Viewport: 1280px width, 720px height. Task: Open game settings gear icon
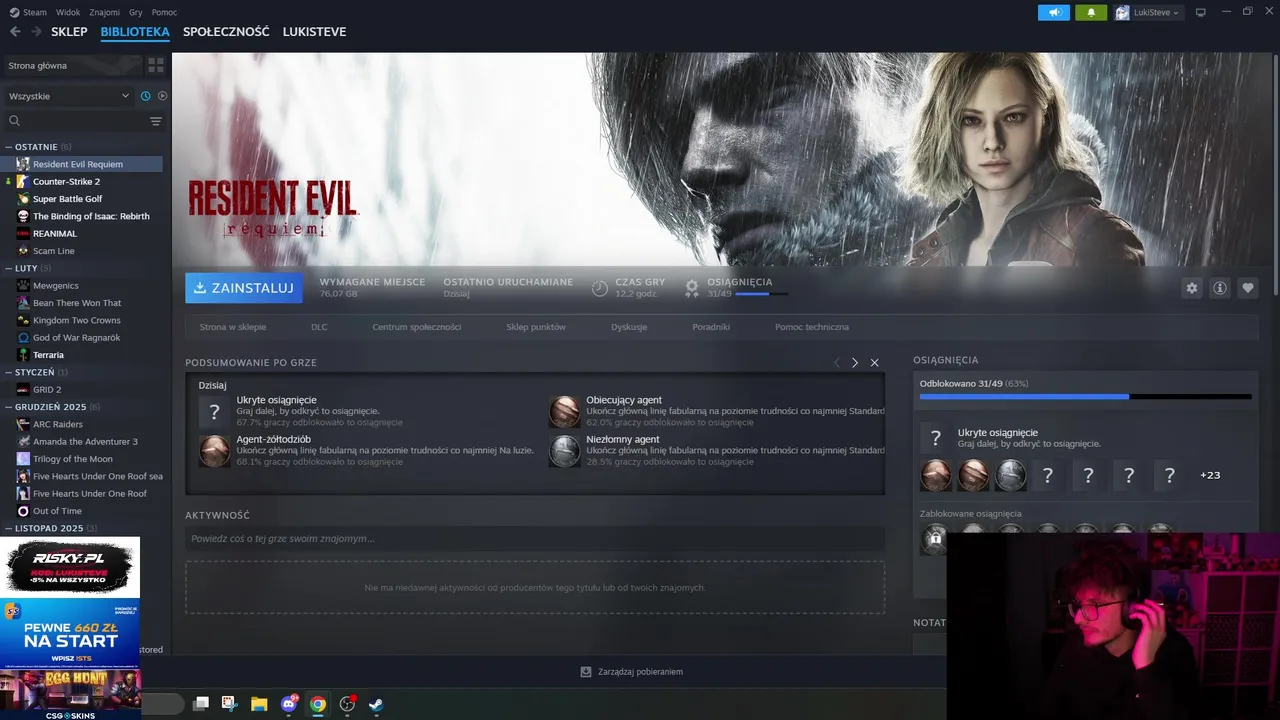click(x=1191, y=288)
